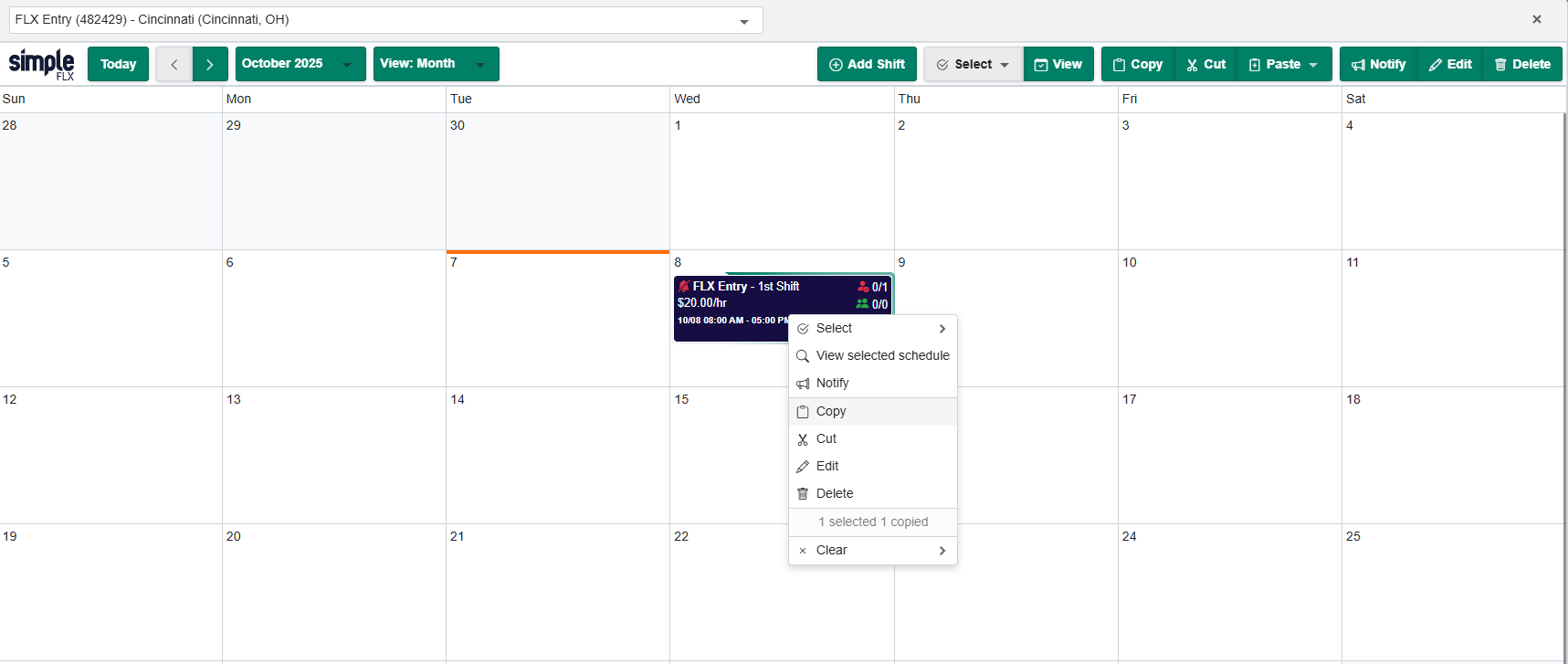The width and height of the screenshot is (1568, 664).
Task: Go to previous month arrow
Action: pos(174,64)
